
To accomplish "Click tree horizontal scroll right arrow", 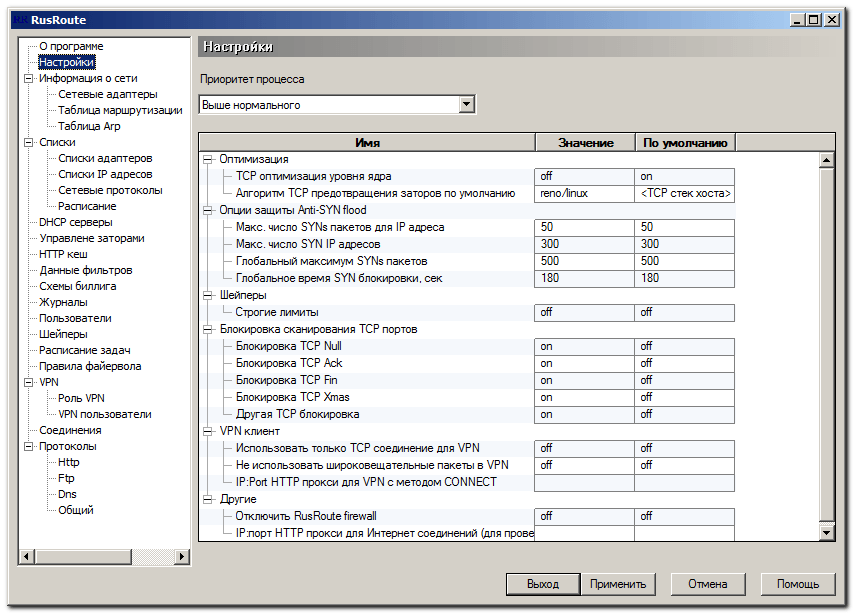I will pos(182,556).
